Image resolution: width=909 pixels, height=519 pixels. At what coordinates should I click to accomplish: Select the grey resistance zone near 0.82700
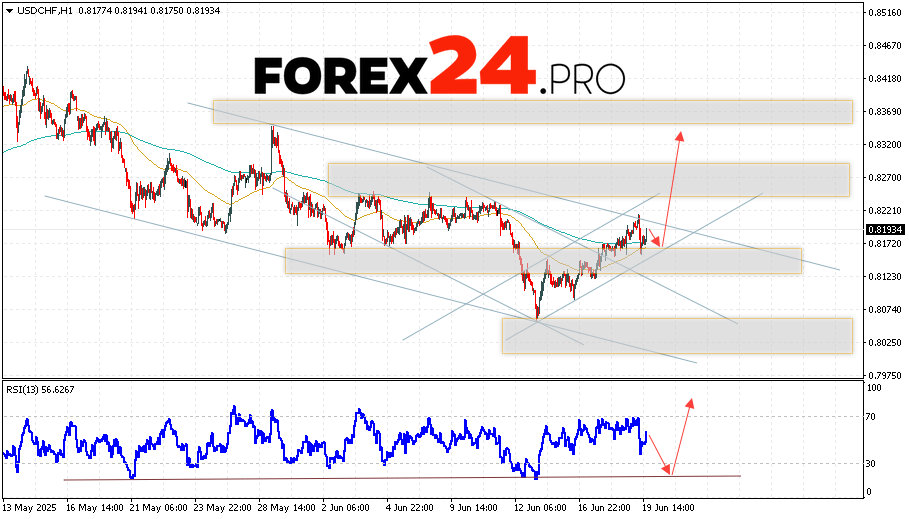coord(588,180)
